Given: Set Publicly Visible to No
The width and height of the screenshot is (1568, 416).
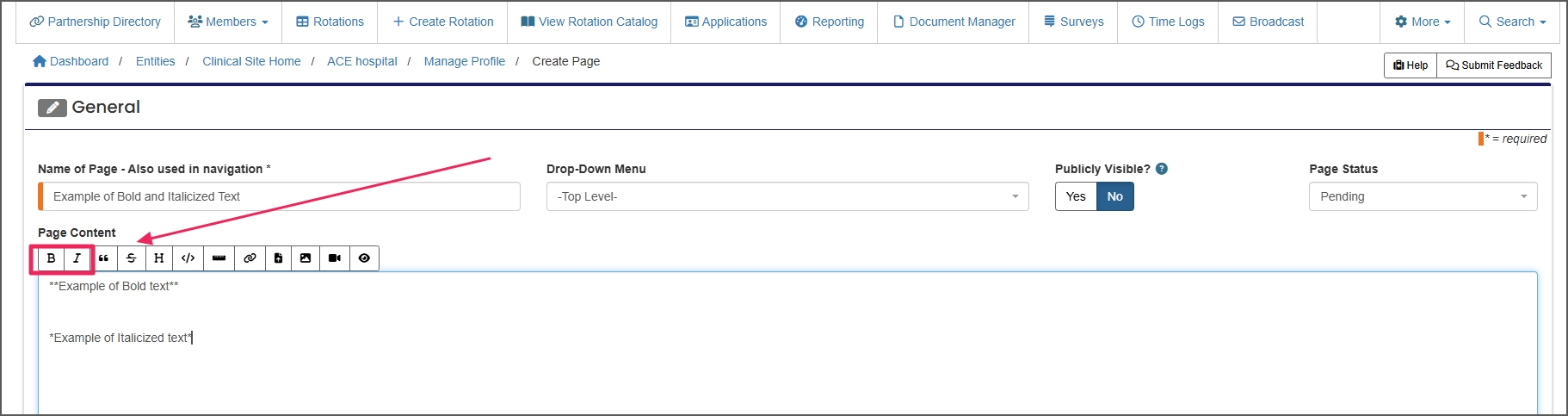Looking at the screenshot, I should point(1114,196).
